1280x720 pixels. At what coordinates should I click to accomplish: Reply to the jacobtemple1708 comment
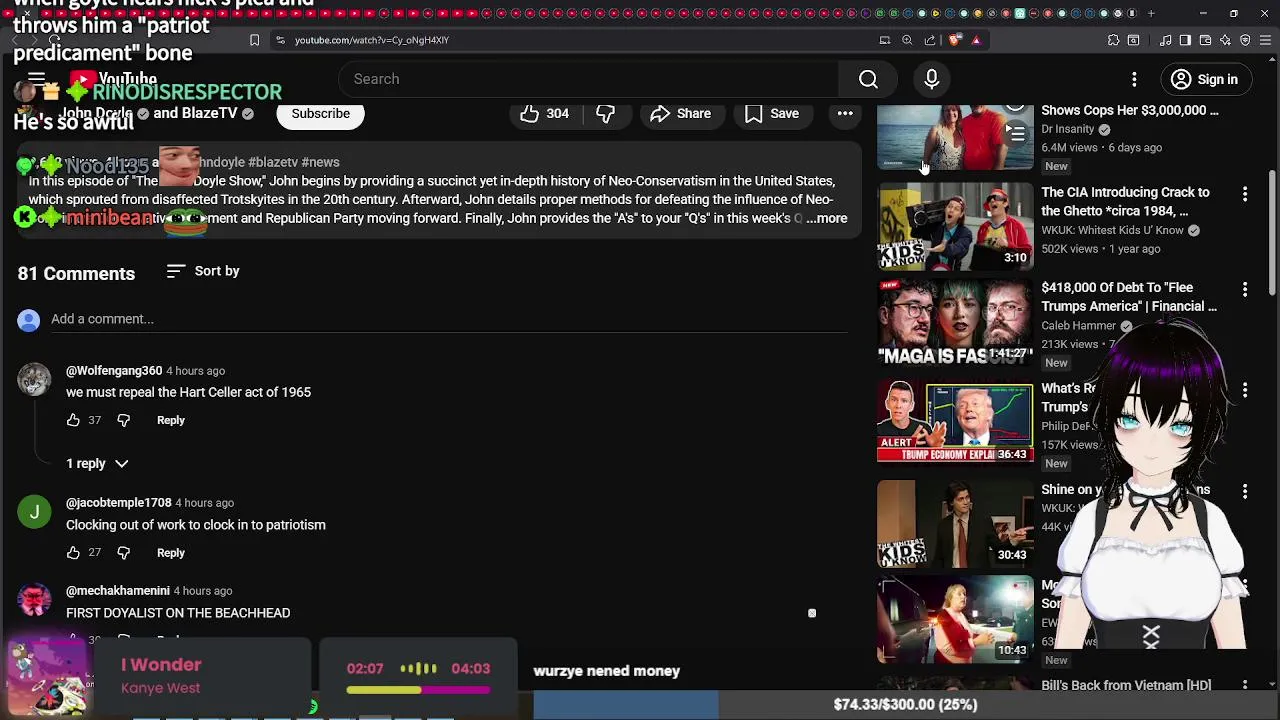[171, 552]
